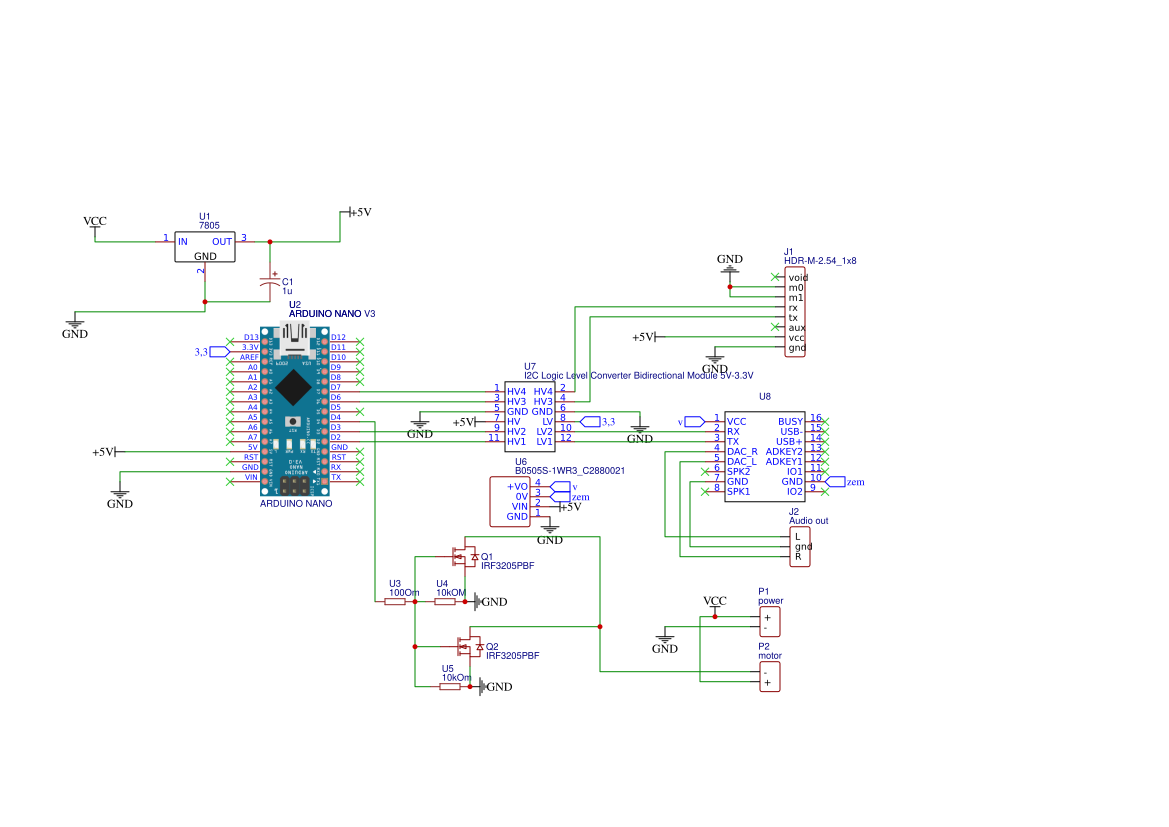Click the Arduino Nano V3 board symbol
Image resolution: width=1169 pixels, height=827 pixels.
coord(294,410)
